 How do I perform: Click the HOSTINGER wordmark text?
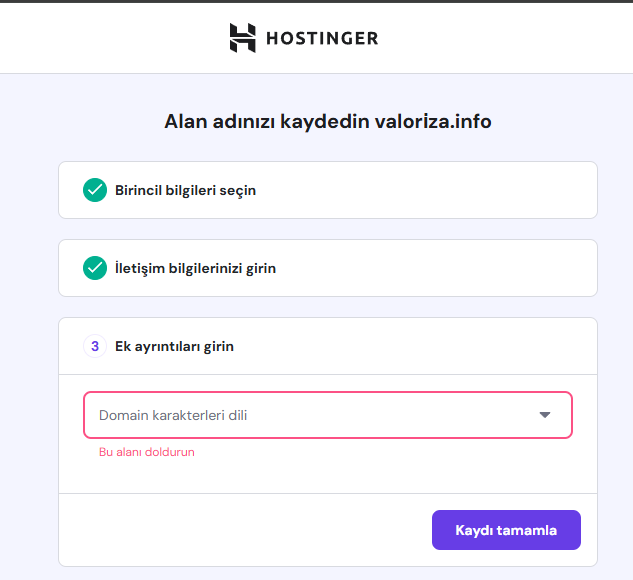pos(322,38)
